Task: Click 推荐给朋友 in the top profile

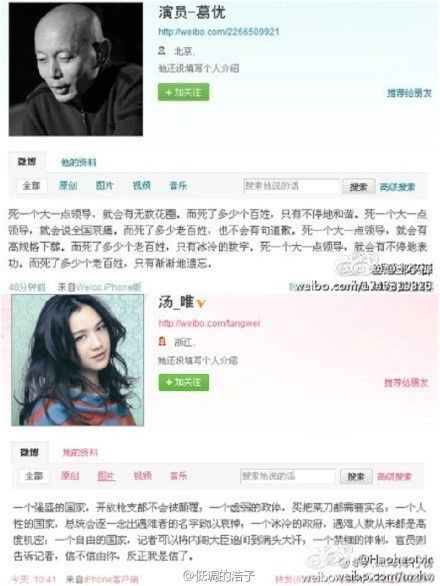Action: point(409,93)
